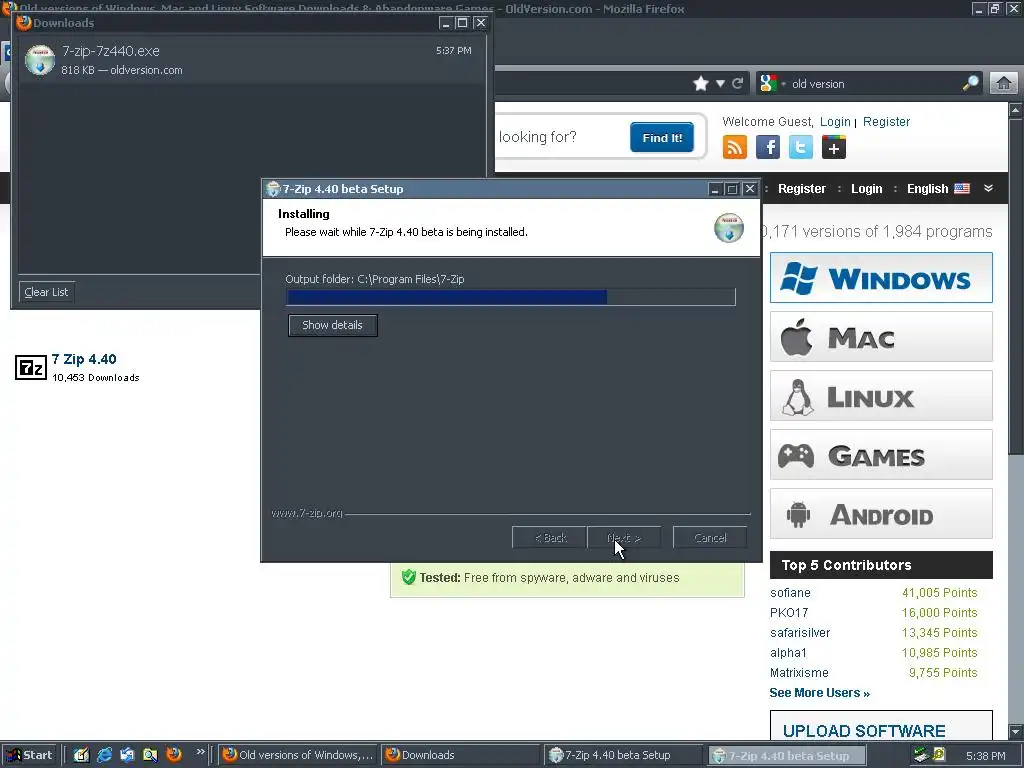Click the blue Register link beside Login
This screenshot has height=768, width=1024.
pos(886,121)
